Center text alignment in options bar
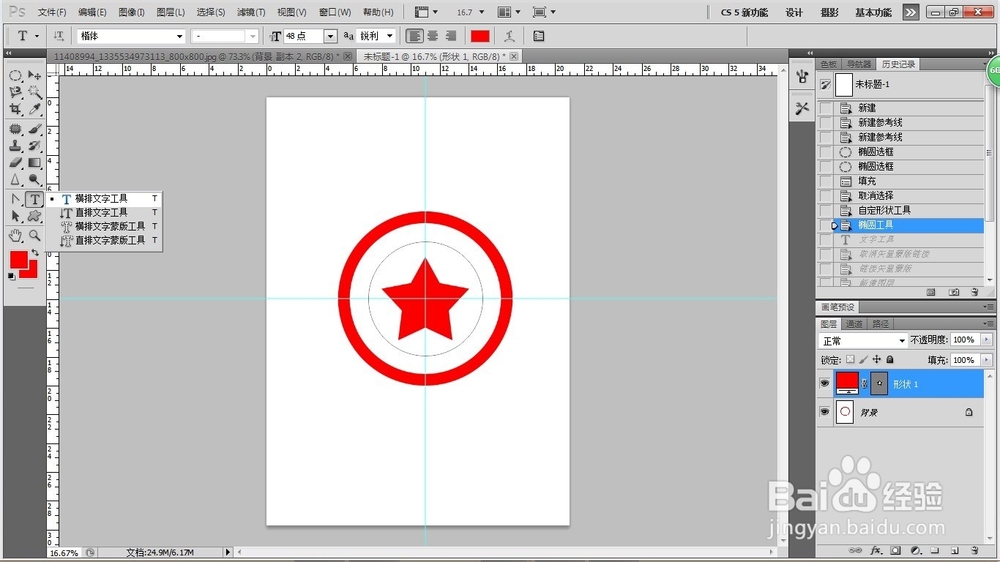This screenshot has width=1000, height=562. [432, 36]
